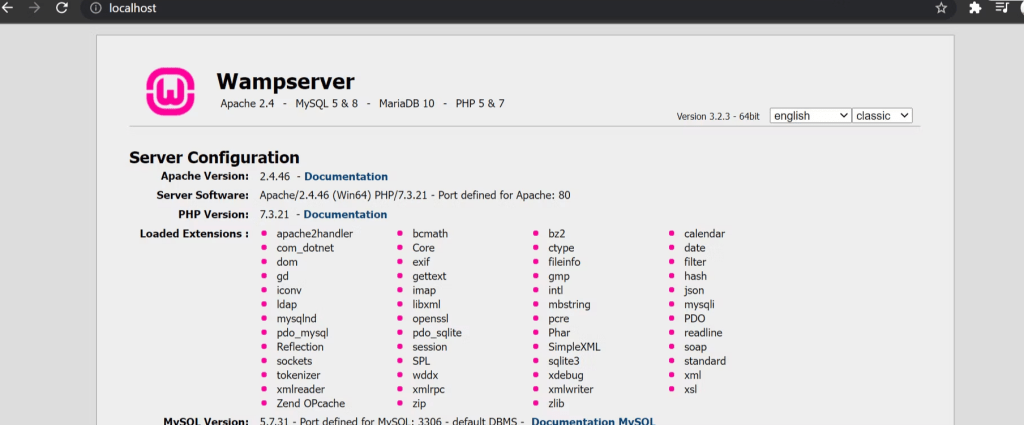Click the Server Configuration heading
Screen dimensions: 1024x425
point(214,157)
